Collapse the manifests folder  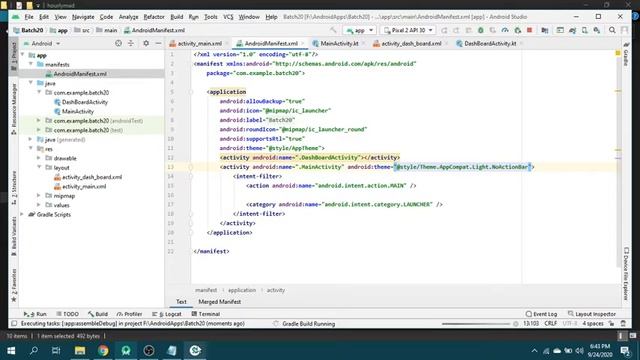tap(31, 64)
